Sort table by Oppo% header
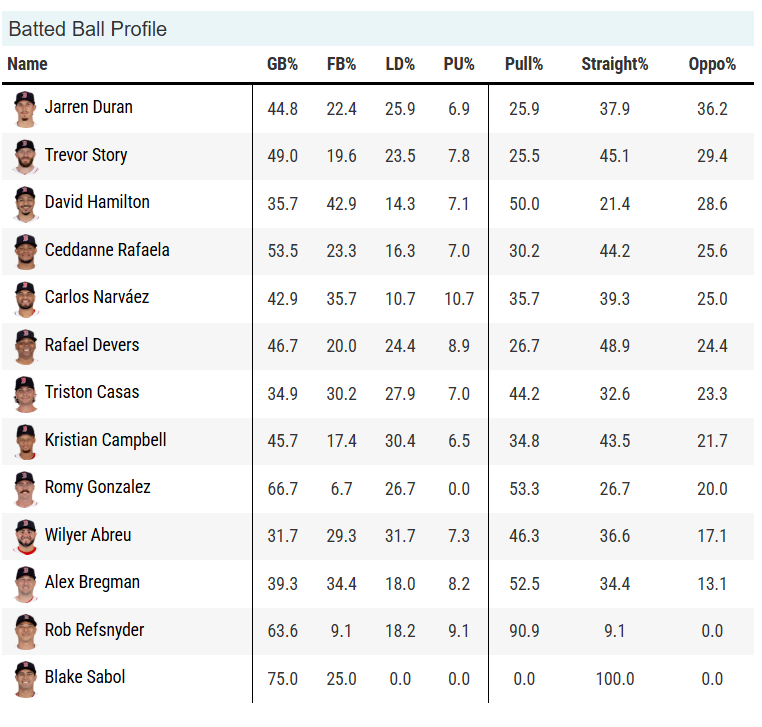The width and height of the screenshot is (762, 727). (x=712, y=64)
